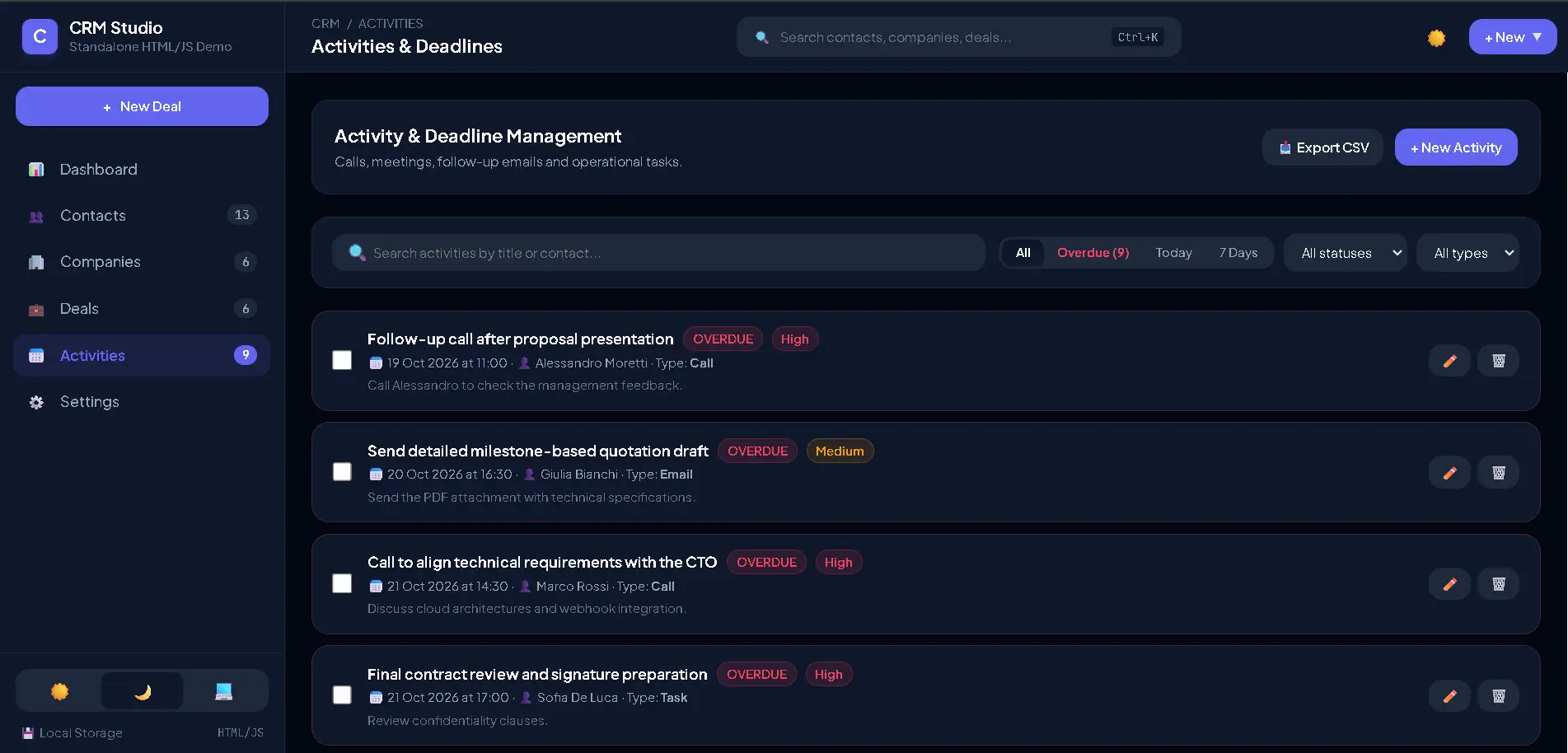
Task: Delete the Final contract review activity
Action: click(1499, 696)
